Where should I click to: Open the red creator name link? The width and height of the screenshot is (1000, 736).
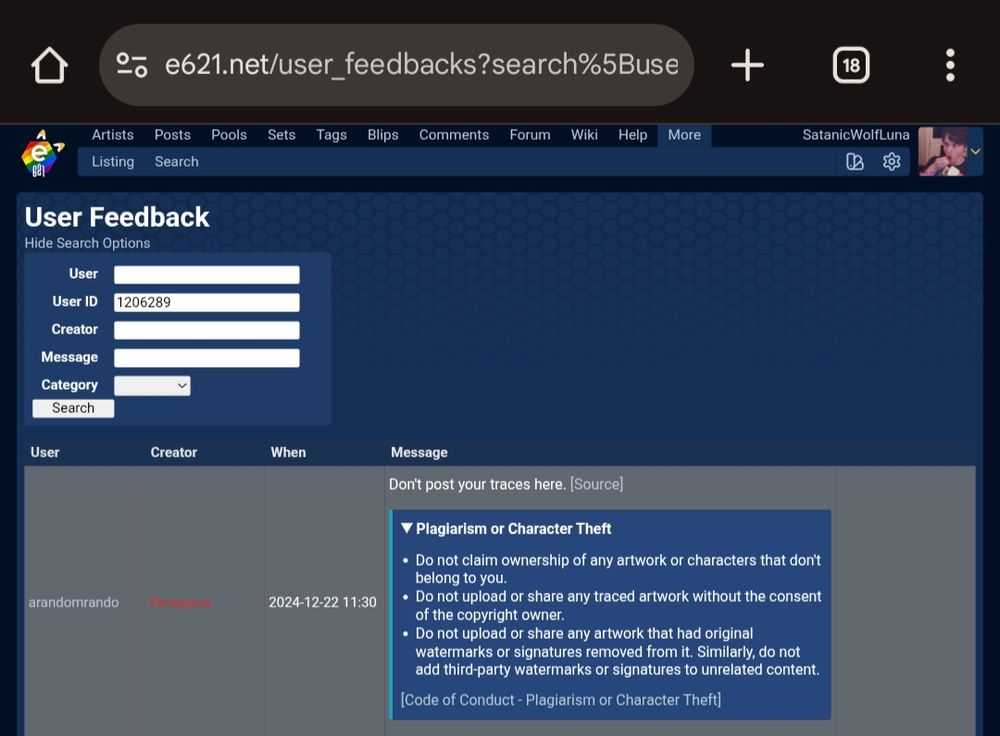coord(180,602)
